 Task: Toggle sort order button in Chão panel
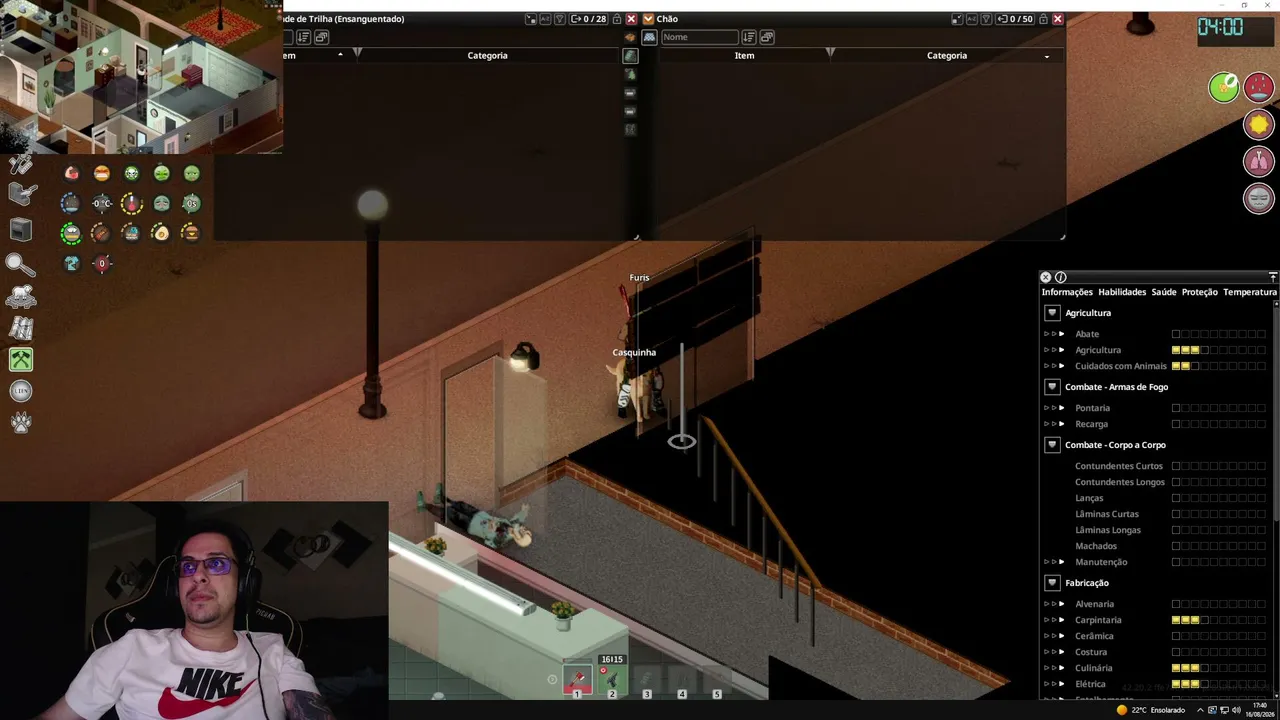click(748, 37)
